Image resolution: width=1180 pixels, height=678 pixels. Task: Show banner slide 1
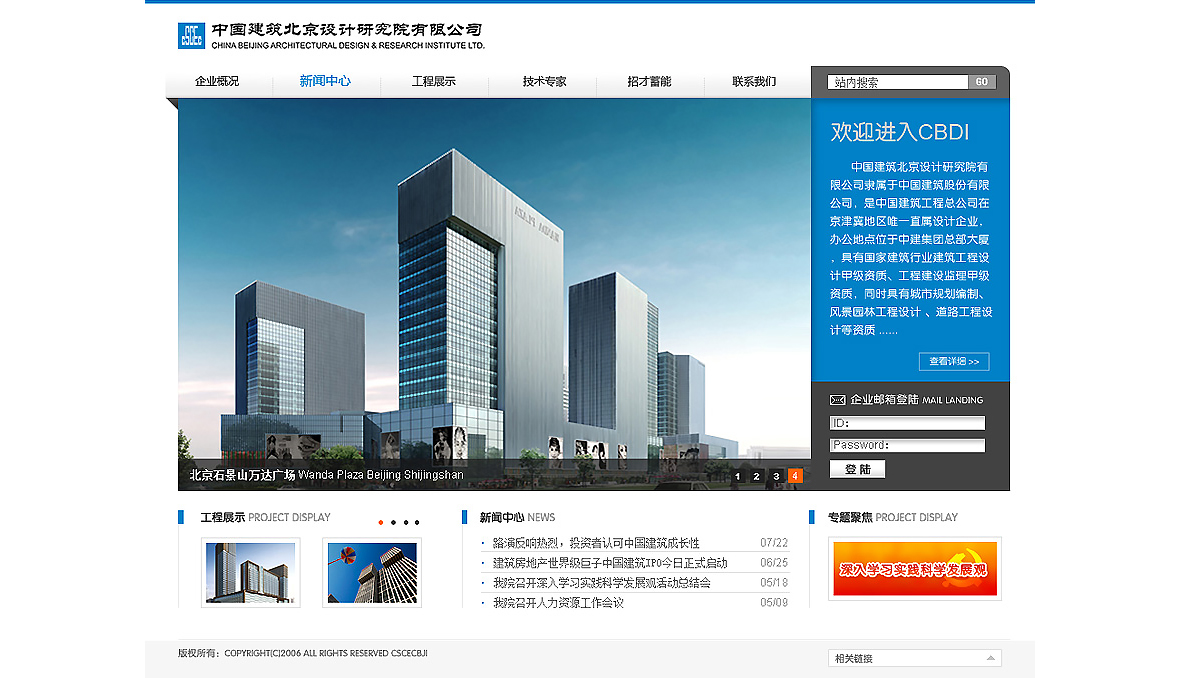pos(738,476)
